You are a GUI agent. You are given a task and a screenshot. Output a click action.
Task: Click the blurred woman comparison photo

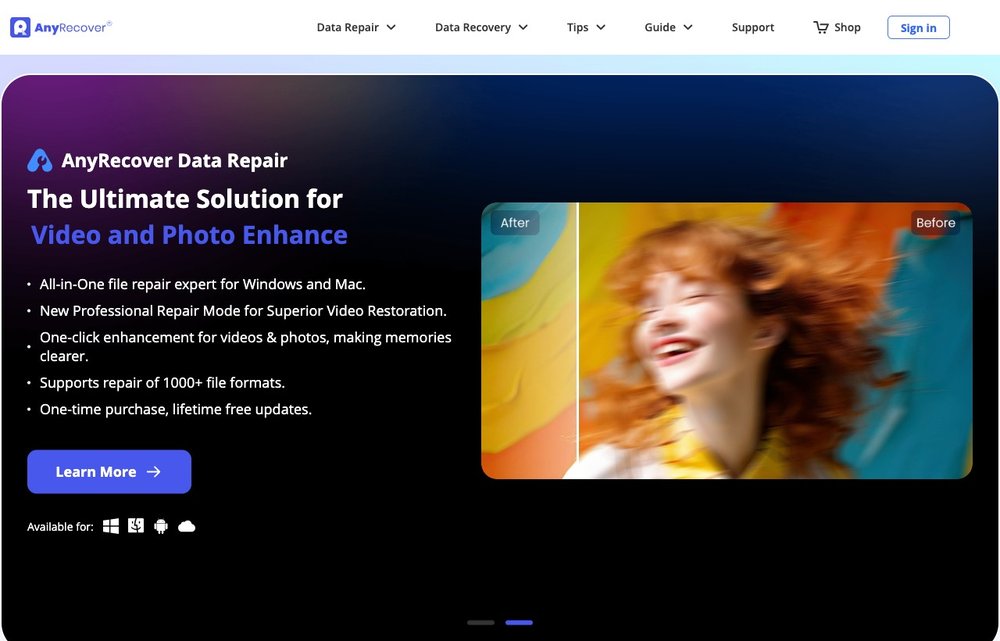coord(726,341)
